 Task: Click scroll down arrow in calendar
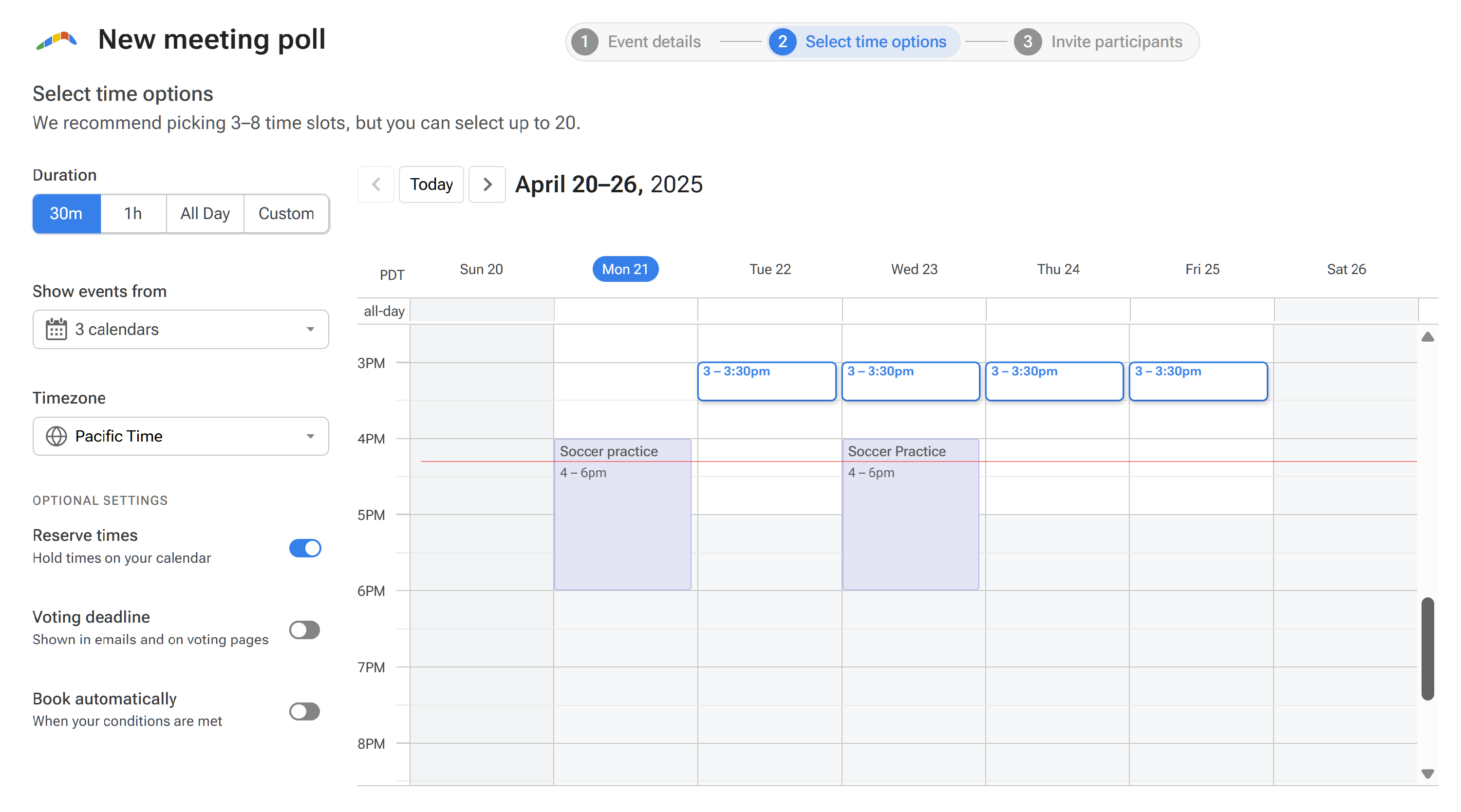coord(1427,774)
